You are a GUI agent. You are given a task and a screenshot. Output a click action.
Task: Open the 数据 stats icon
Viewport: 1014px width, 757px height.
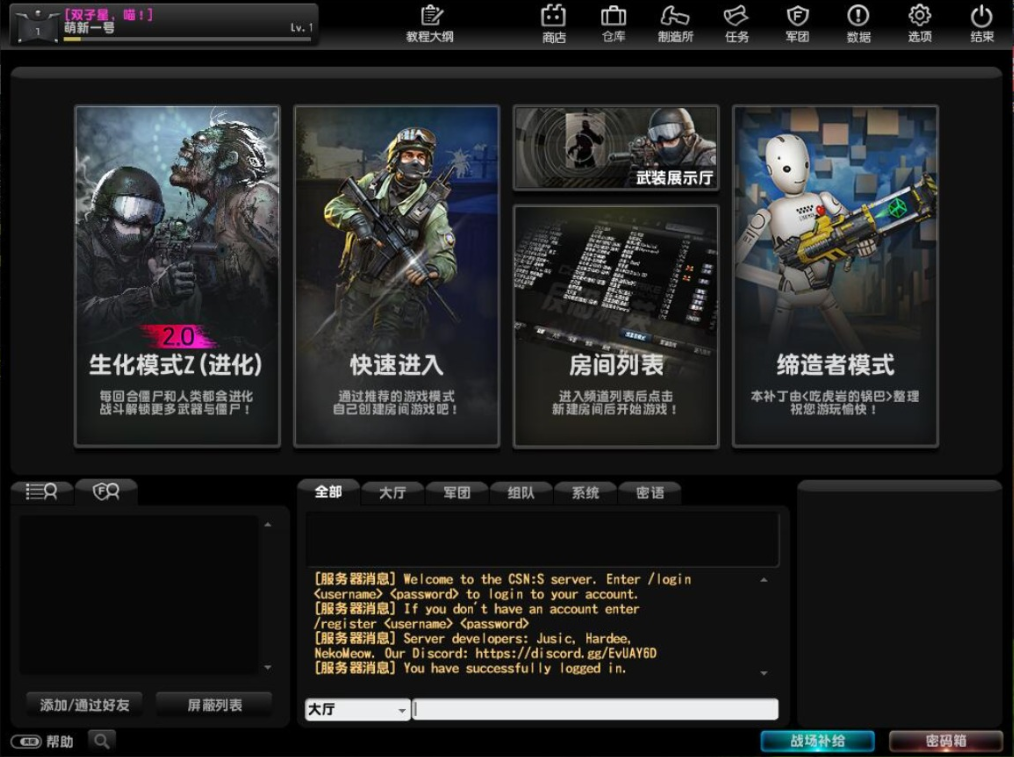(x=858, y=24)
